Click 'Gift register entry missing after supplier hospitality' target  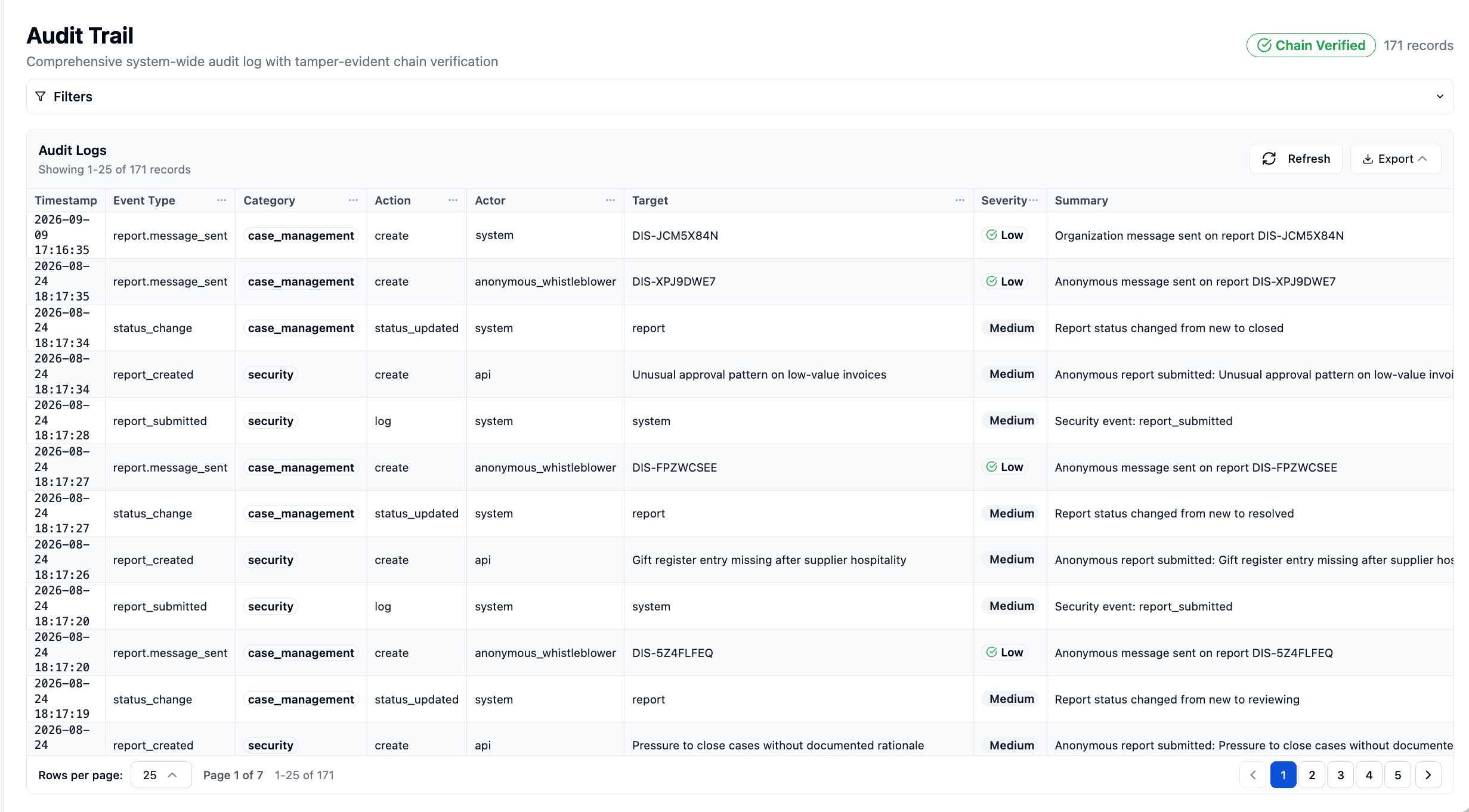pos(769,560)
